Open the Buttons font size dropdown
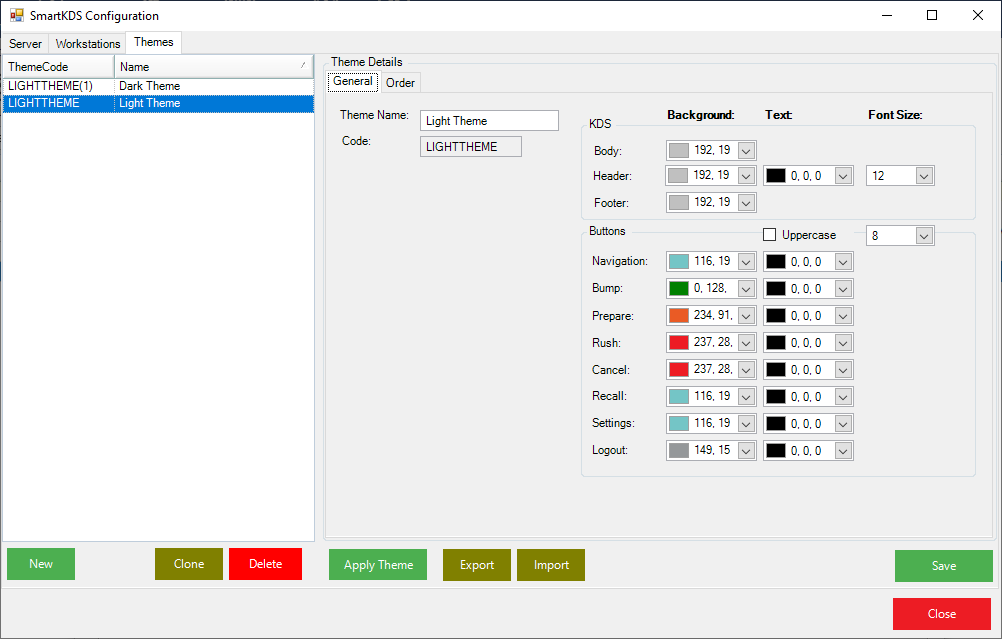 point(924,236)
